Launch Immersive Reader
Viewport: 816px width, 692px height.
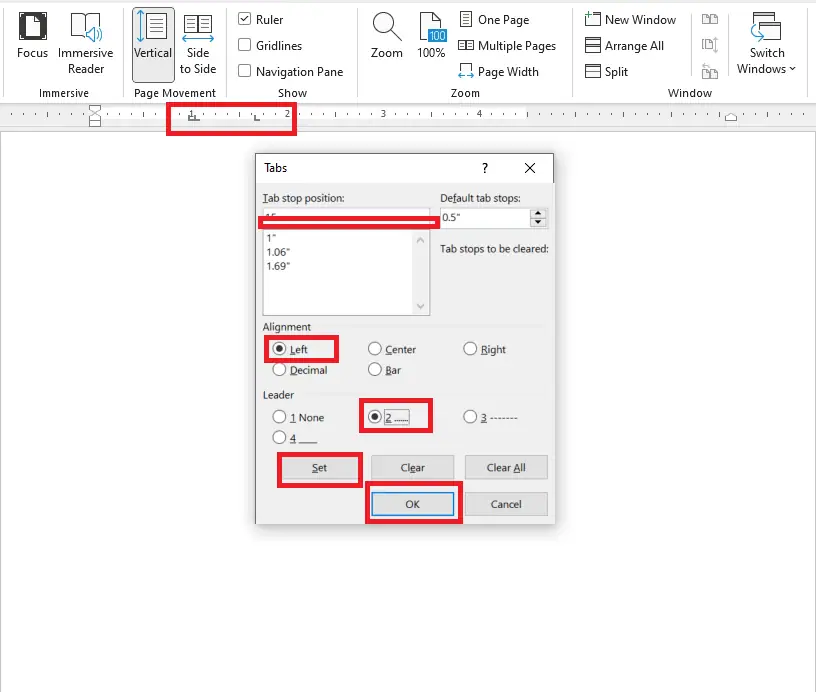click(x=86, y=40)
